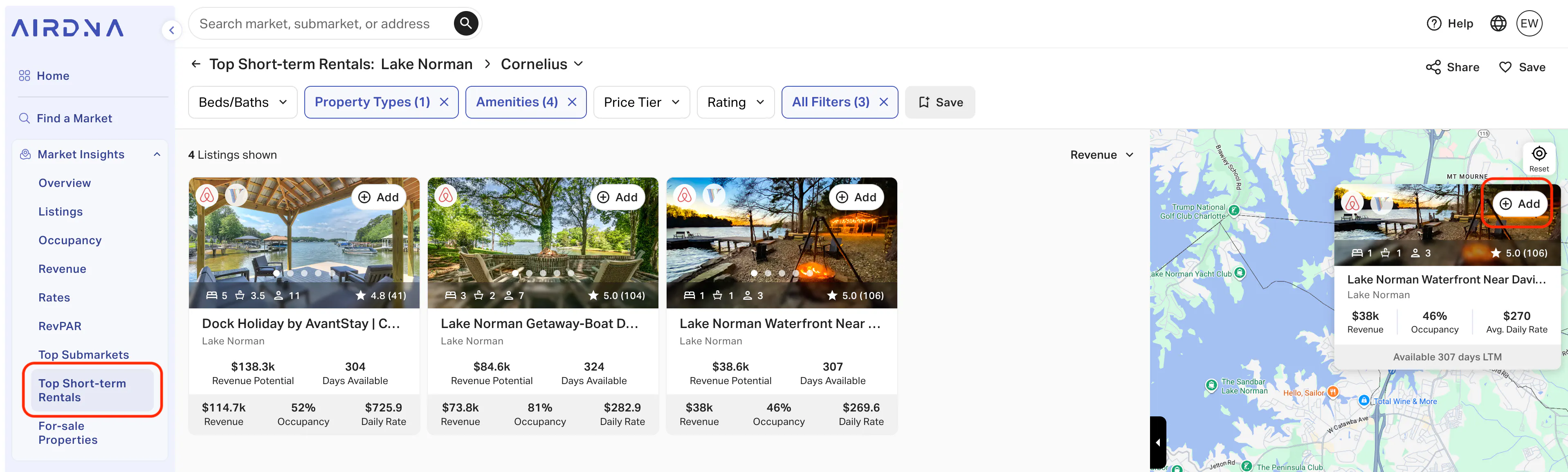Open the Beds/Baths dropdown
Viewport: 1568px width, 472px height.
click(x=243, y=102)
